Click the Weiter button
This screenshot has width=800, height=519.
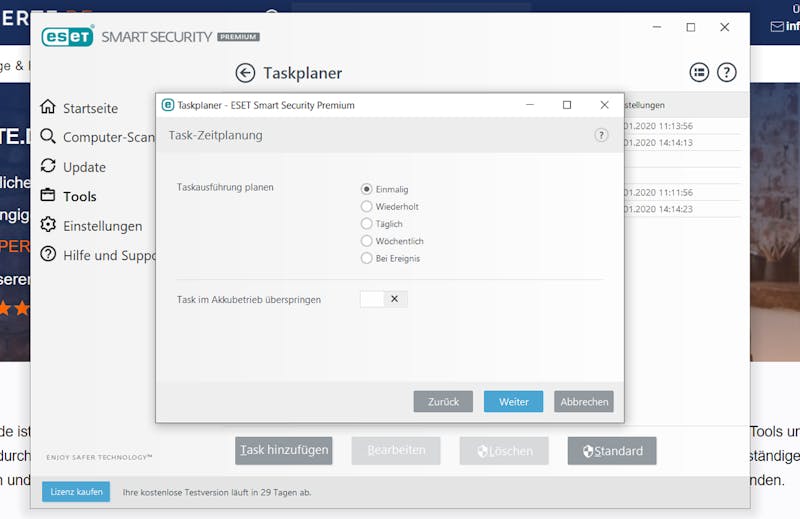click(514, 402)
